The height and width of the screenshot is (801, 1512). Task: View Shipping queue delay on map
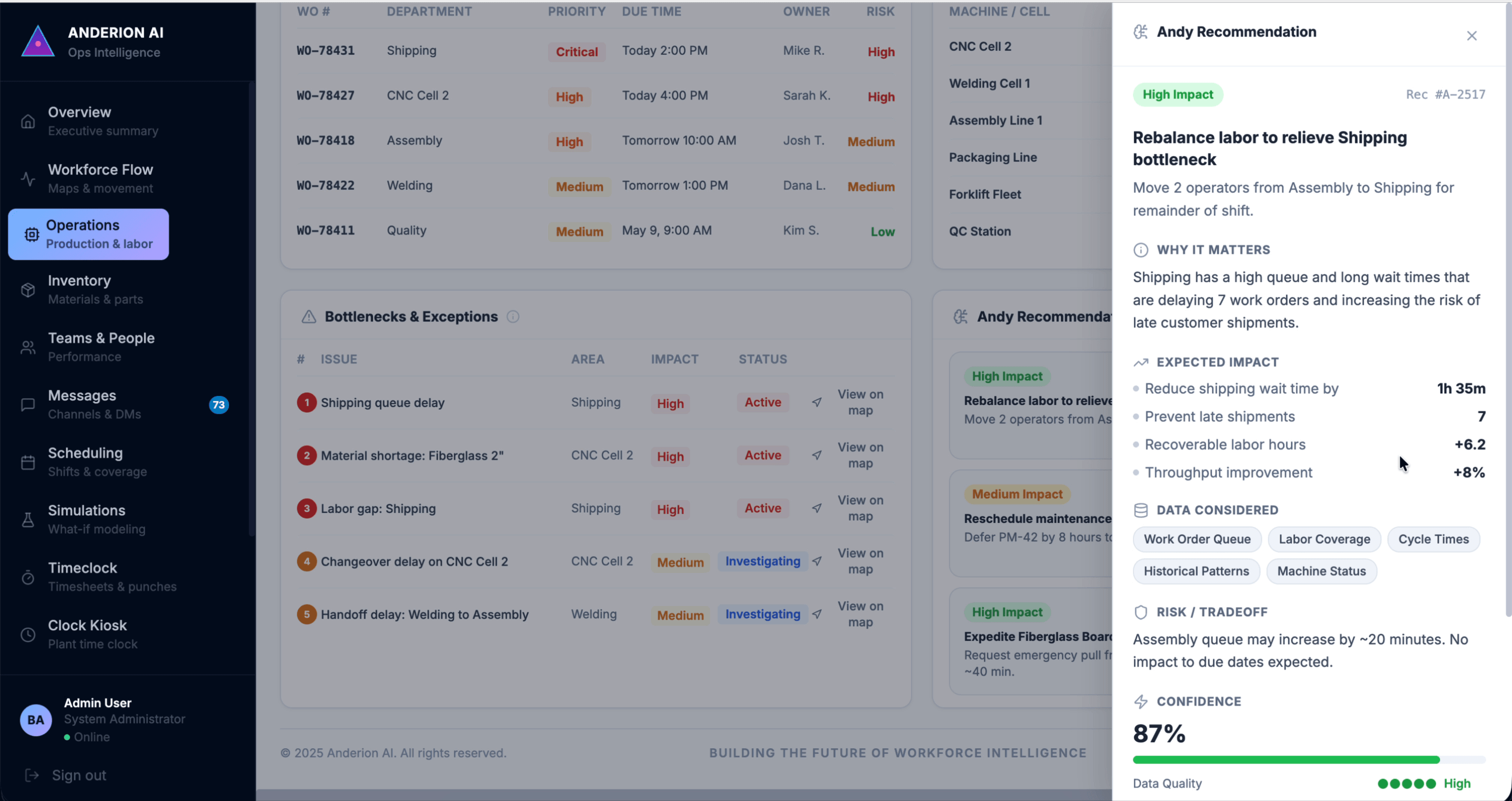point(860,402)
